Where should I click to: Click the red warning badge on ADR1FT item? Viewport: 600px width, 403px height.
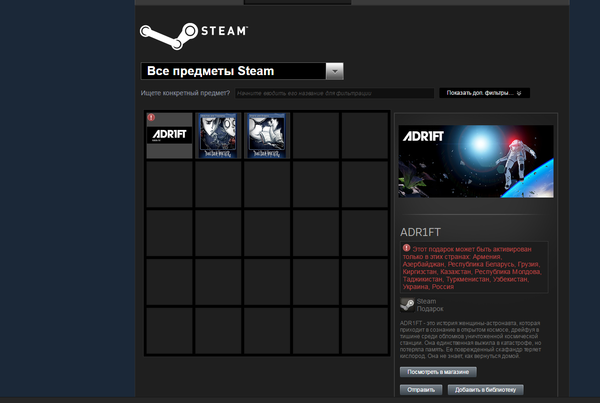point(151,118)
